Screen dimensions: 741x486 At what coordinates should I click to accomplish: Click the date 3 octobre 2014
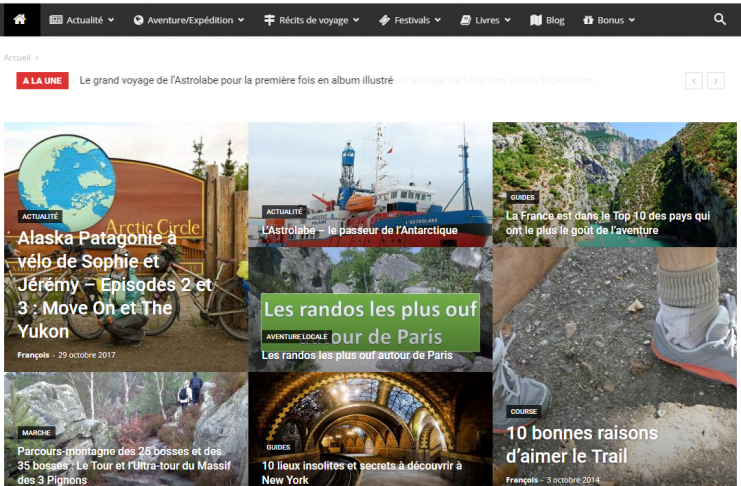(x=573, y=480)
